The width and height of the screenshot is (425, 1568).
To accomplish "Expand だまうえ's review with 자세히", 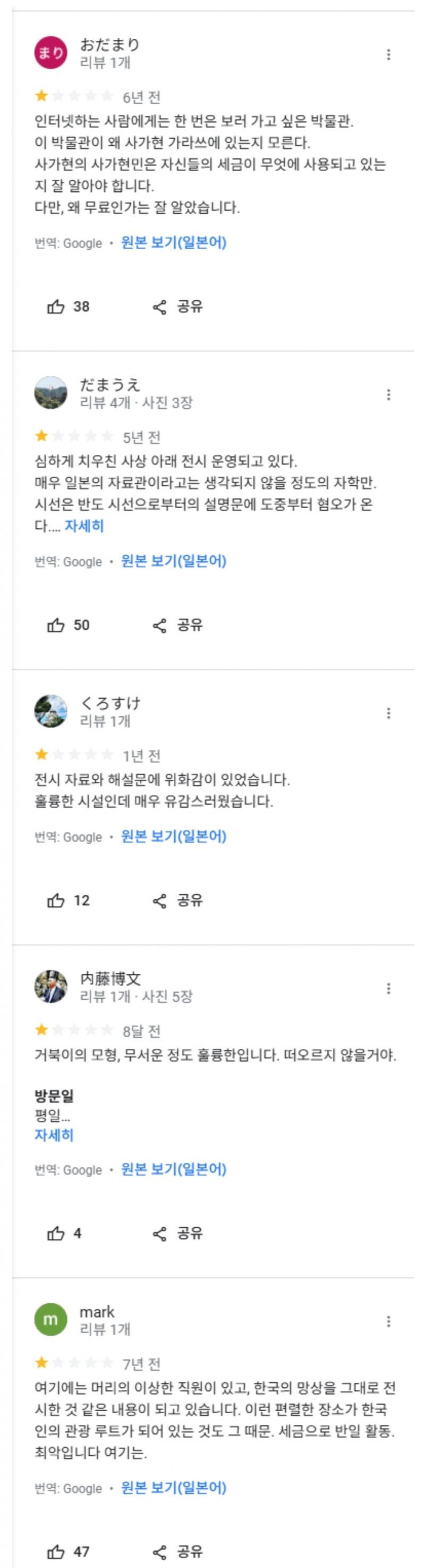I will point(84,526).
